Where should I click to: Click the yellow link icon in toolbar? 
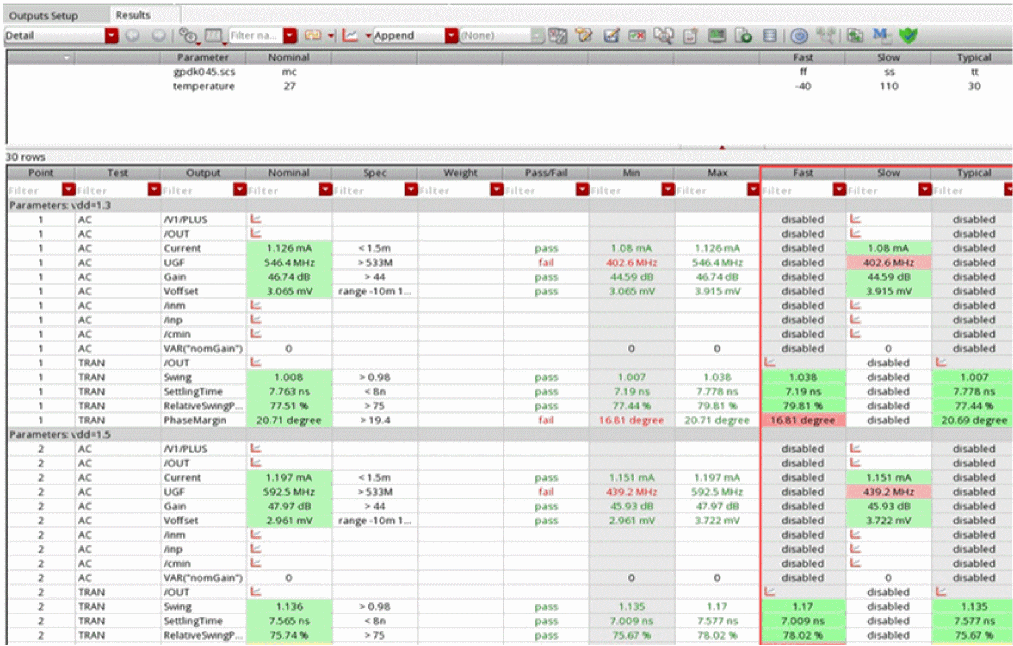pos(313,35)
